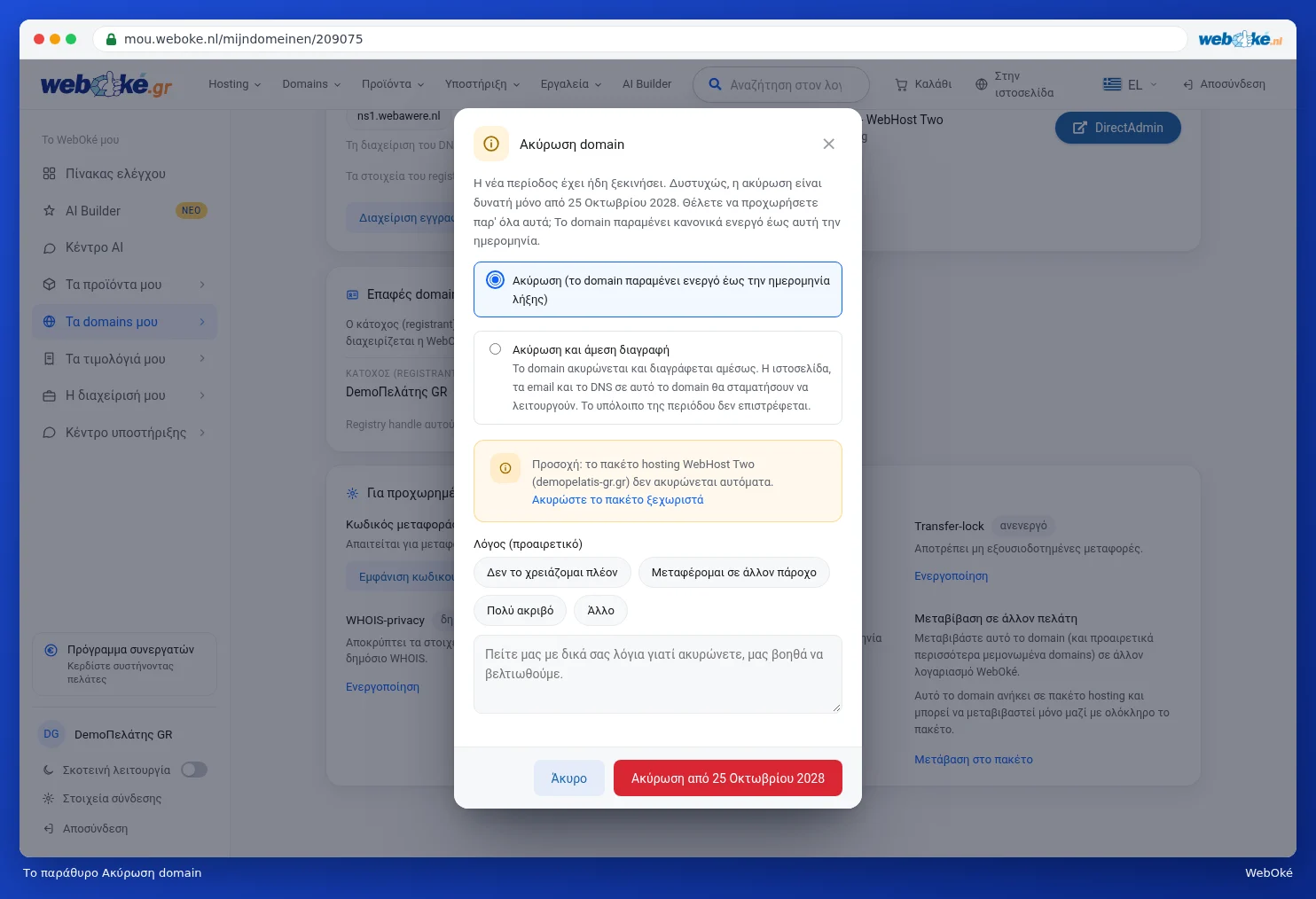Click the DG avatar for ΔemoΠελάτης GR
Screen dimensions: 1316x899
[x=51, y=734]
